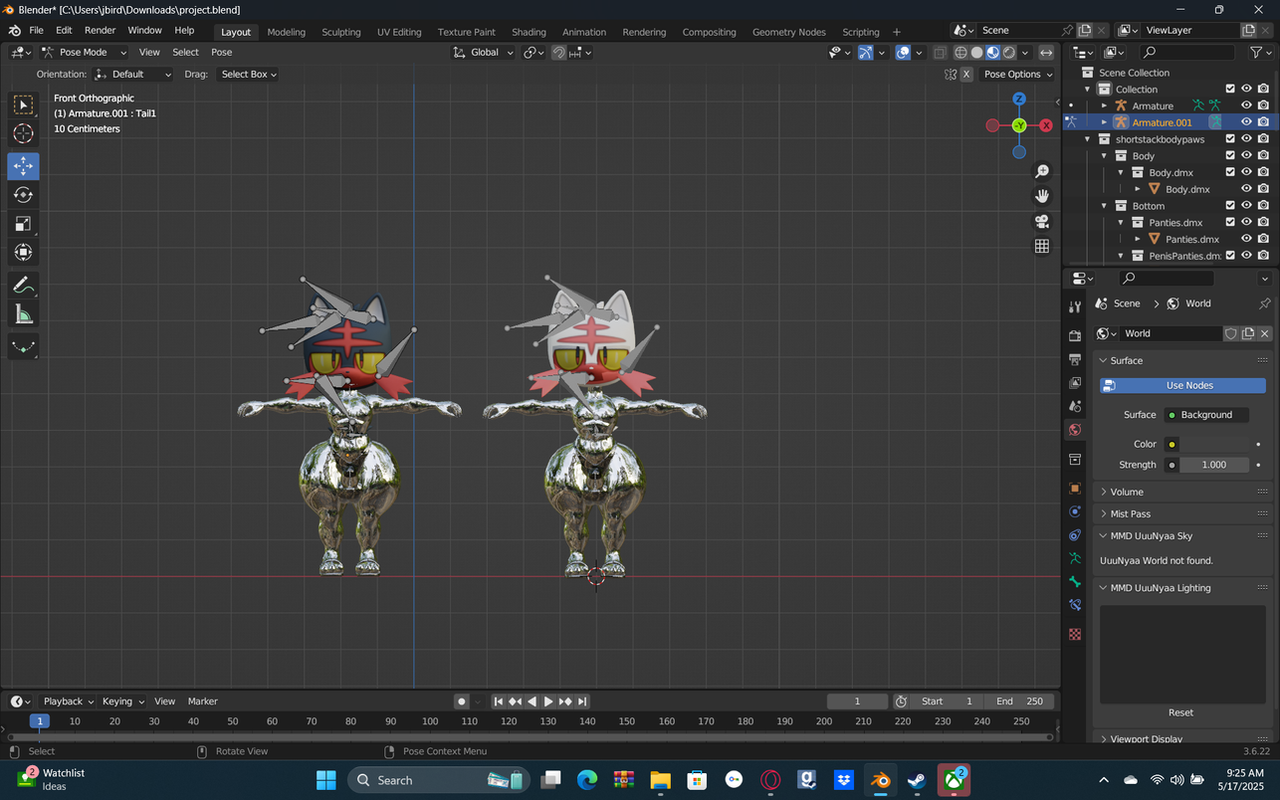Click the Z axis on navigation gizmo

[x=1019, y=99]
